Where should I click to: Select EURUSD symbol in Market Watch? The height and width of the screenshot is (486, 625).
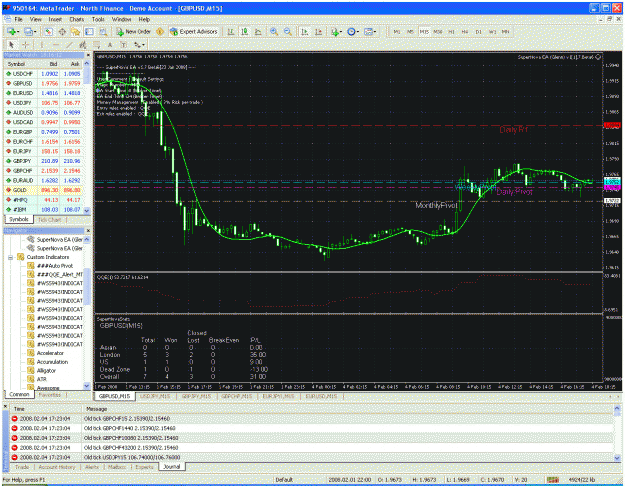(22, 93)
